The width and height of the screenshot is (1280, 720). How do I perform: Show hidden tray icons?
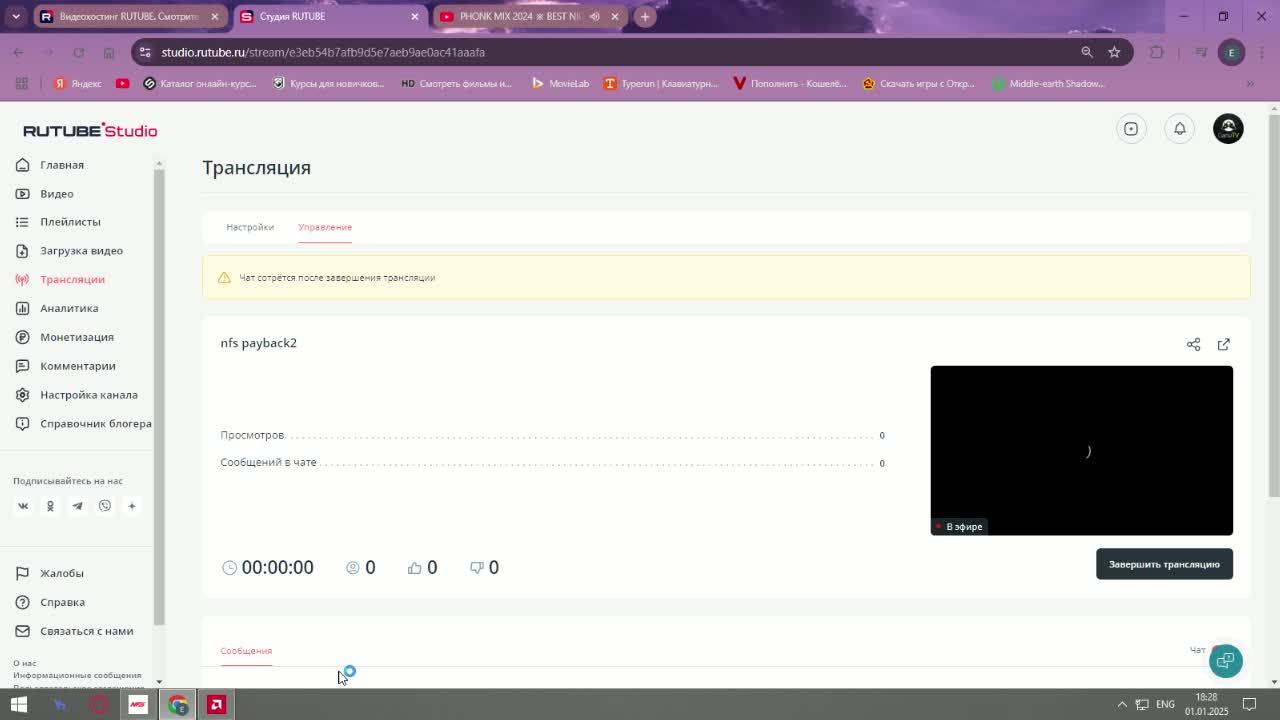click(1122, 705)
